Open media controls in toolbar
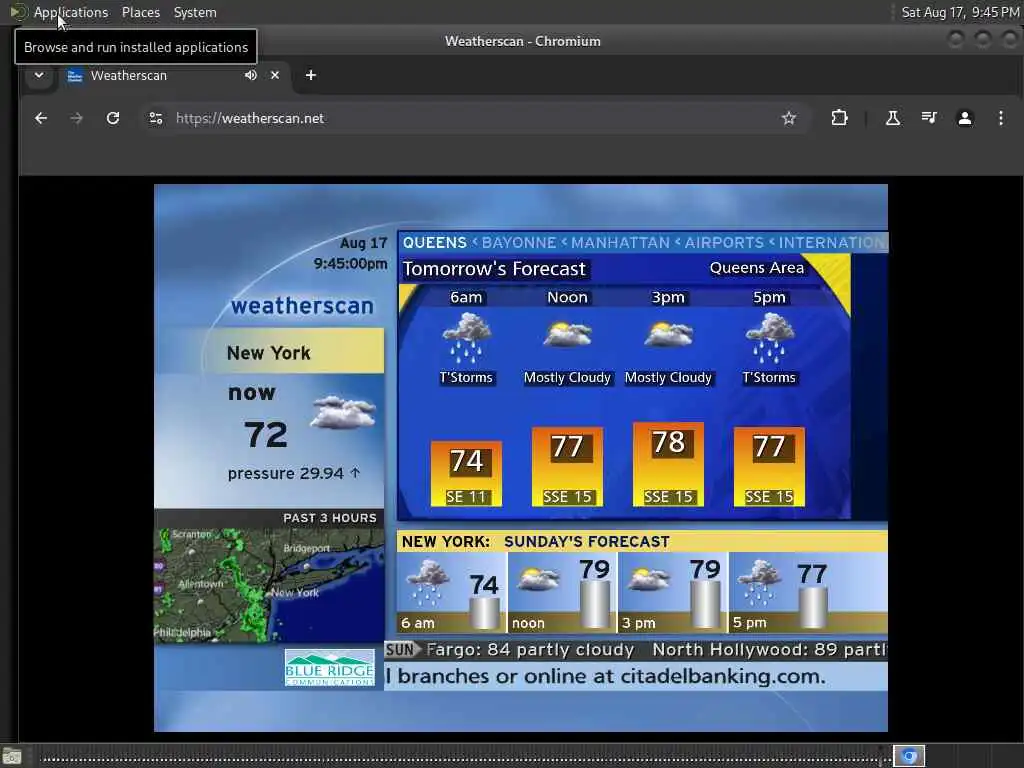The width and height of the screenshot is (1024, 768). point(929,118)
